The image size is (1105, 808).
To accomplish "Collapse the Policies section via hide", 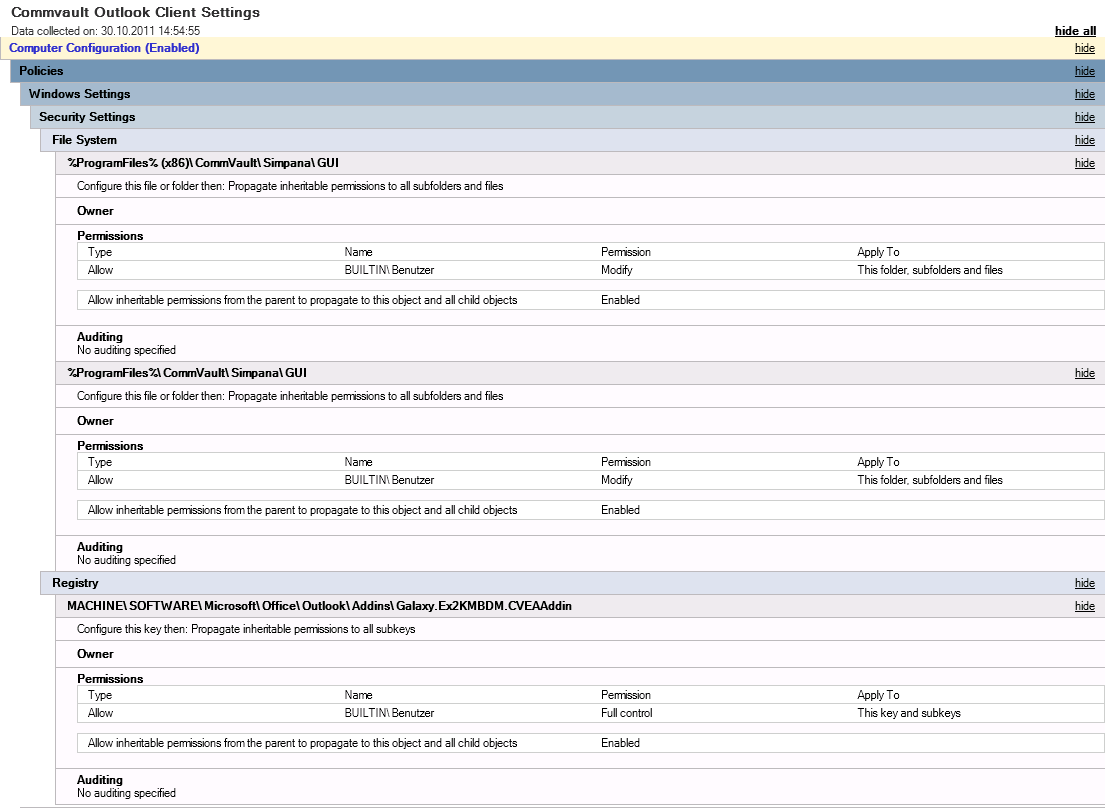I will click(1085, 71).
